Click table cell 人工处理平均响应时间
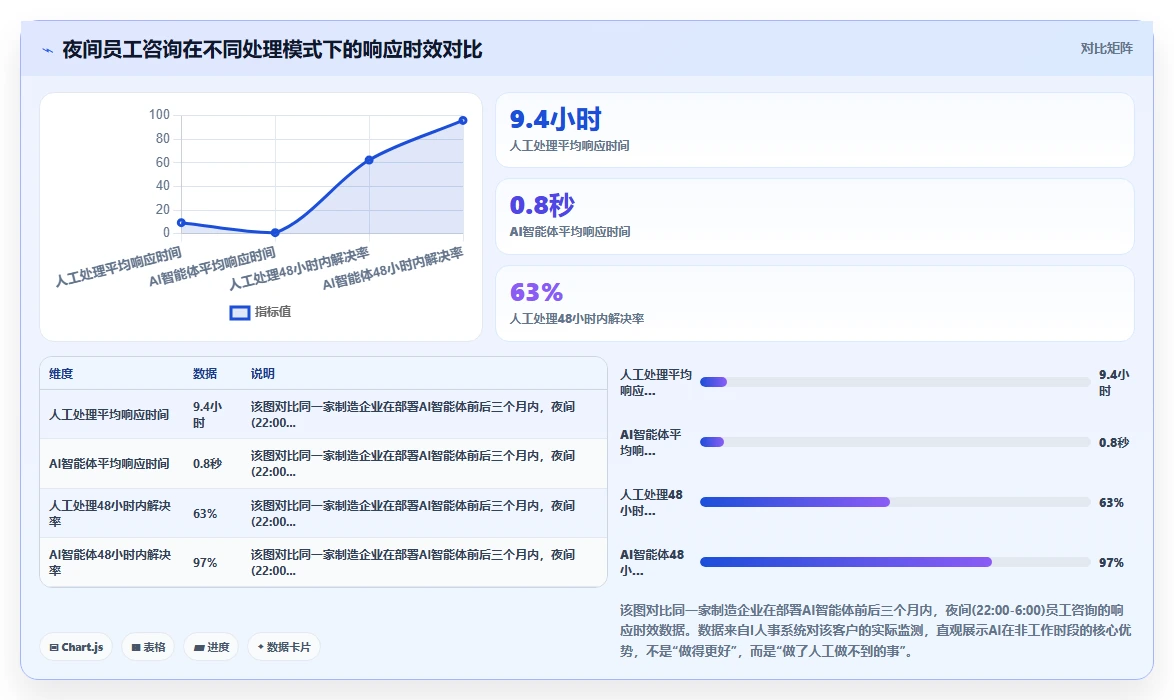 (109, 415)
